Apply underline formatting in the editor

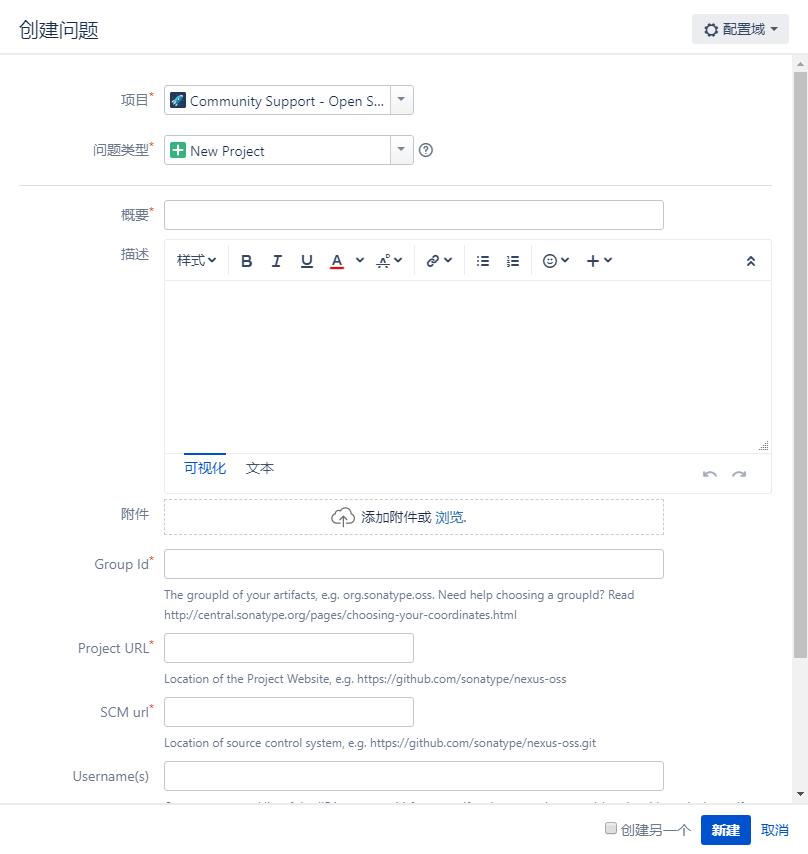tap(307, 261)
